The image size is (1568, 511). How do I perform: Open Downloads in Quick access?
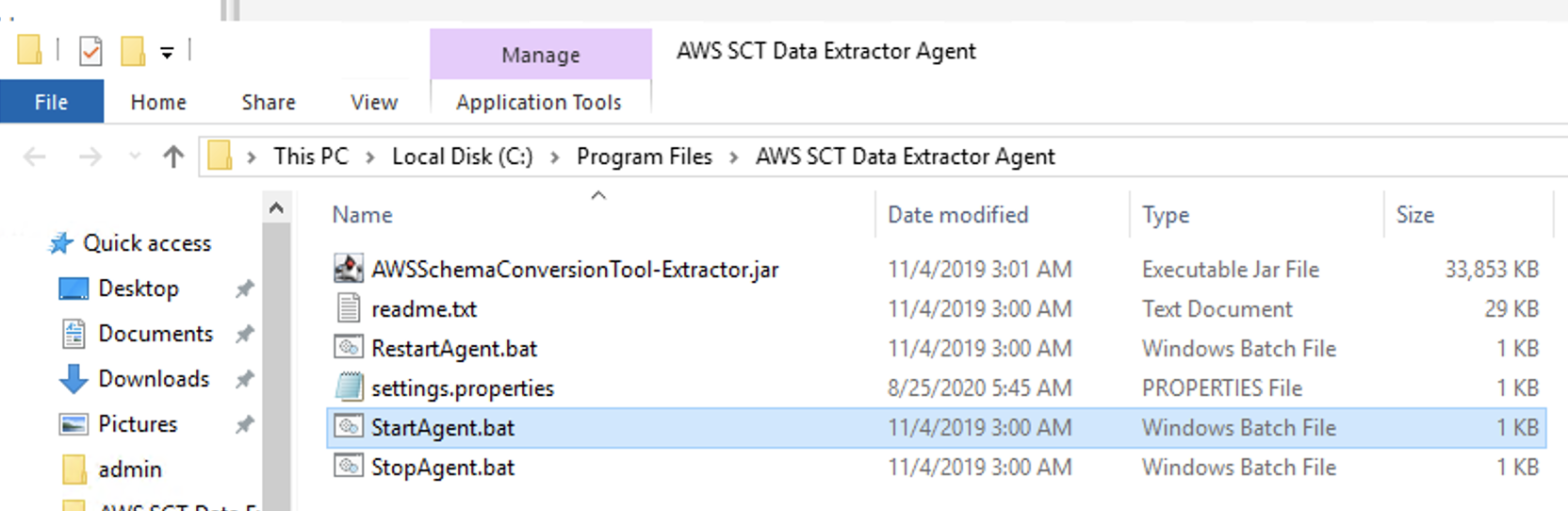pos(154,379)
